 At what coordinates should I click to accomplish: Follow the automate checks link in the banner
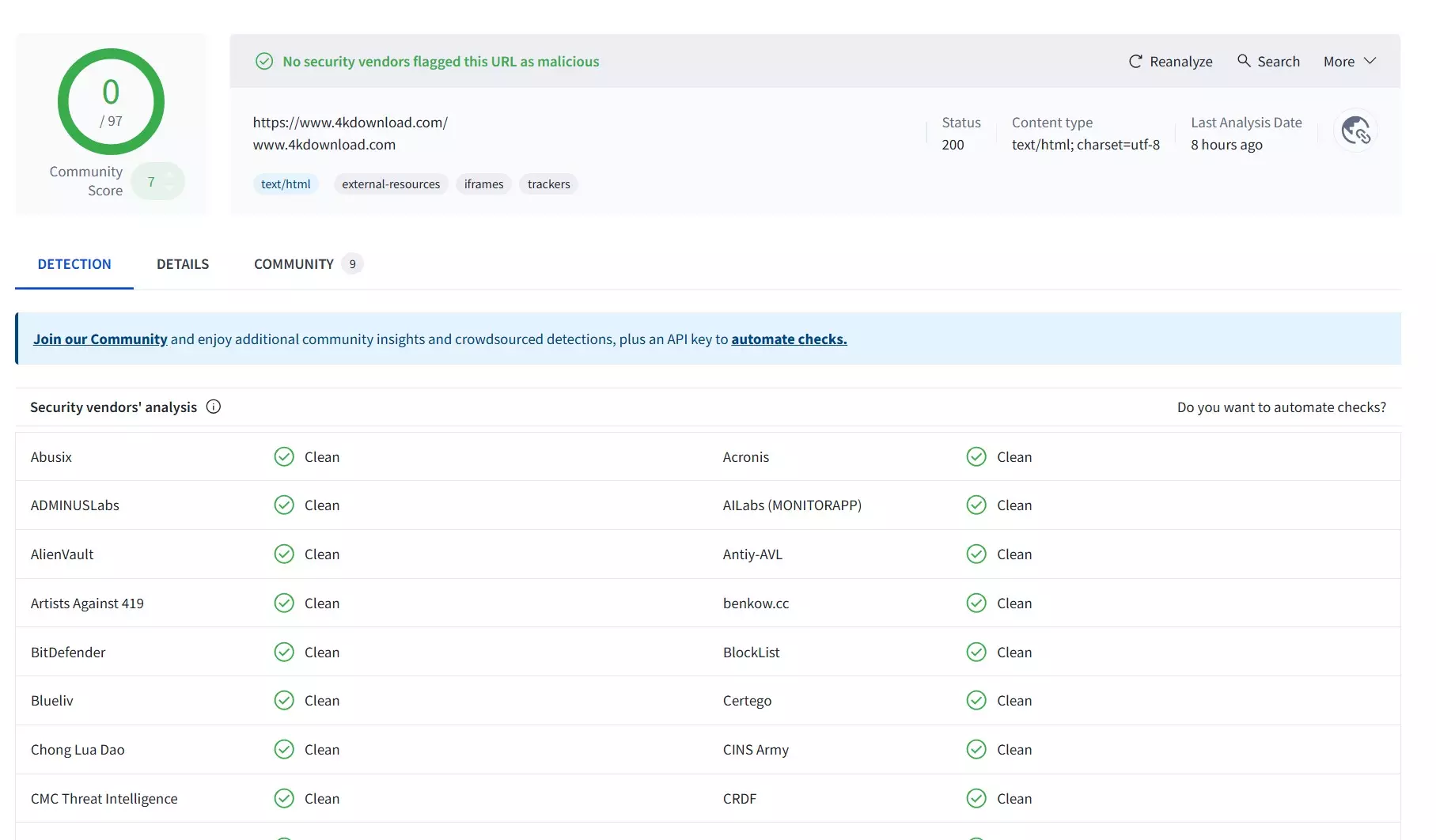[x=789, y=339]
